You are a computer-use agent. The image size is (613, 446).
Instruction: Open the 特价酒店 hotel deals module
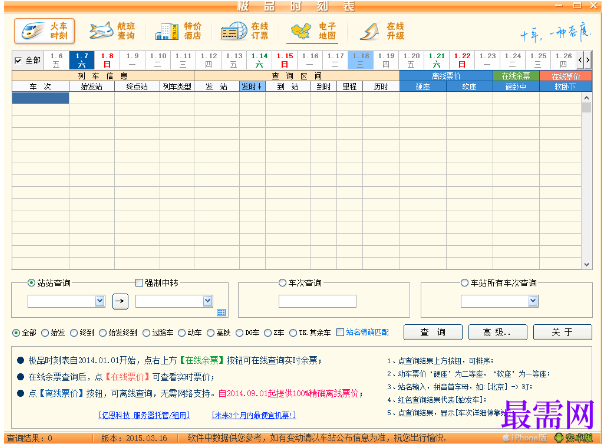click(x=178, y=31)
